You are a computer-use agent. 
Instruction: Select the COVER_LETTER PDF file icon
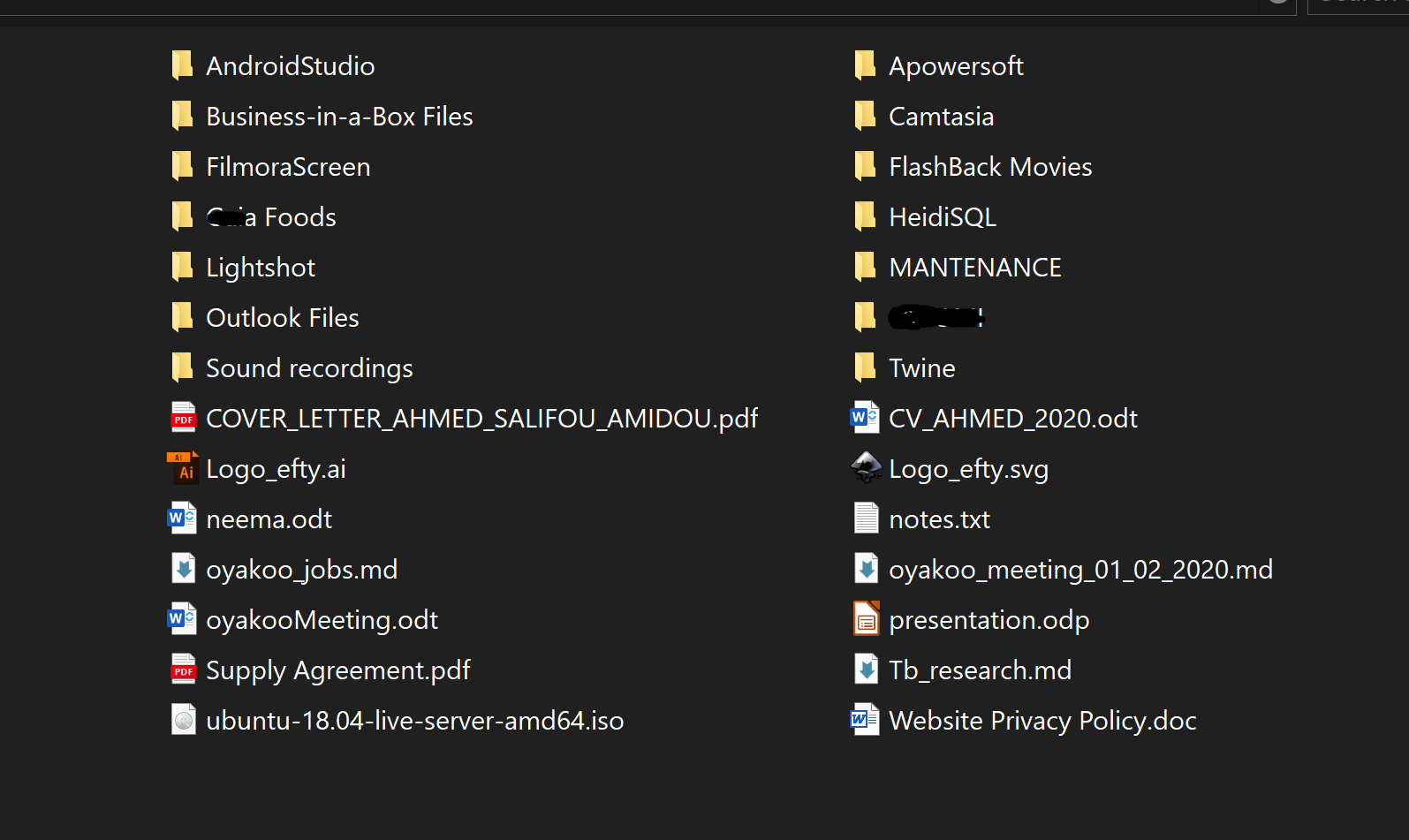point(183,418)
